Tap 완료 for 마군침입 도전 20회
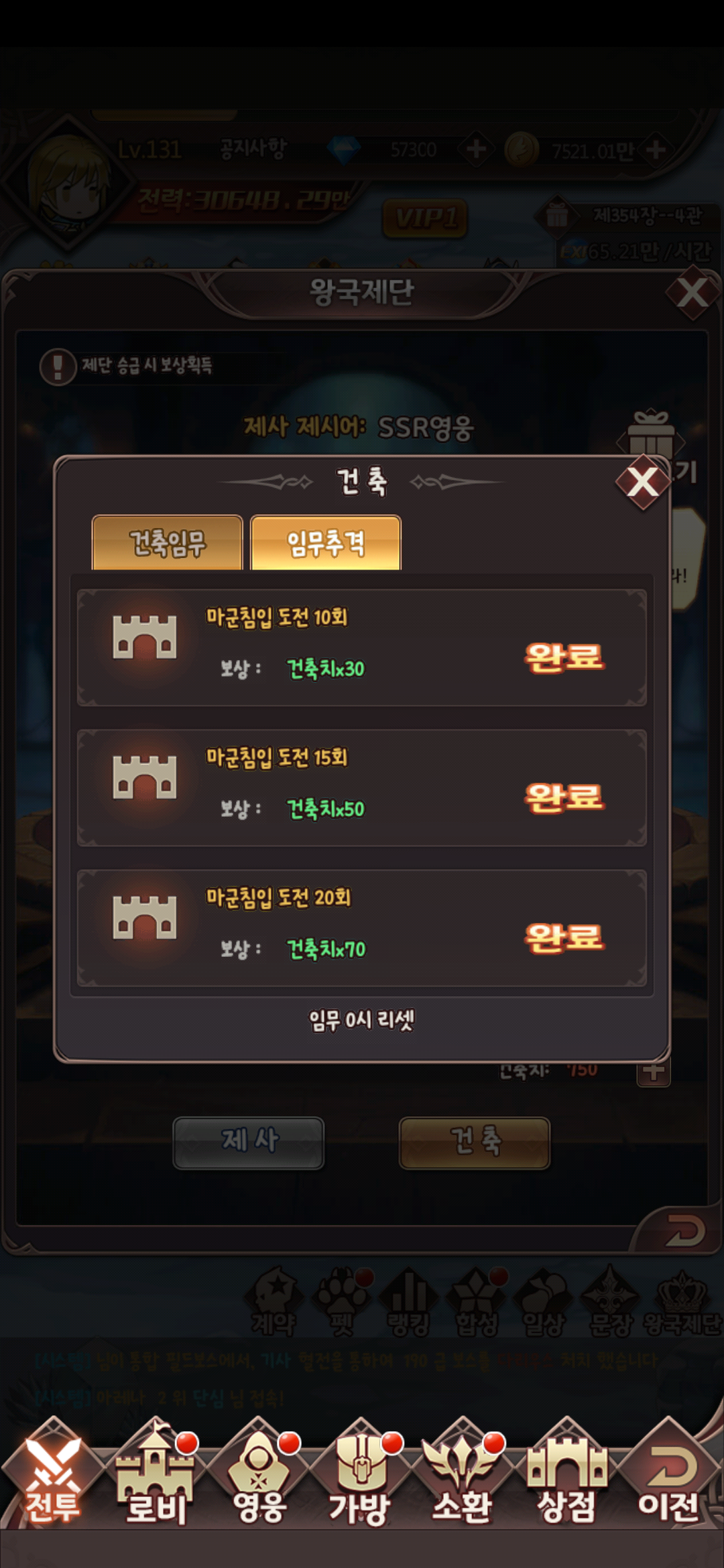 [564, 937]
